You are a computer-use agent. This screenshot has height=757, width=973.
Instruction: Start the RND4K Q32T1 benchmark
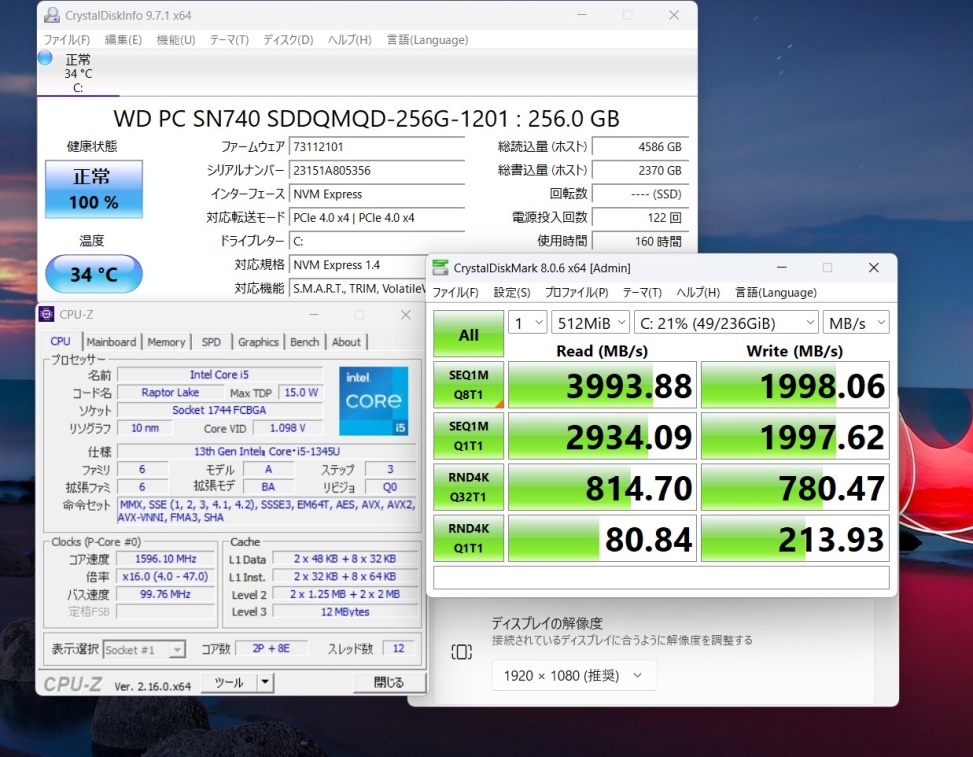[469, 487]
